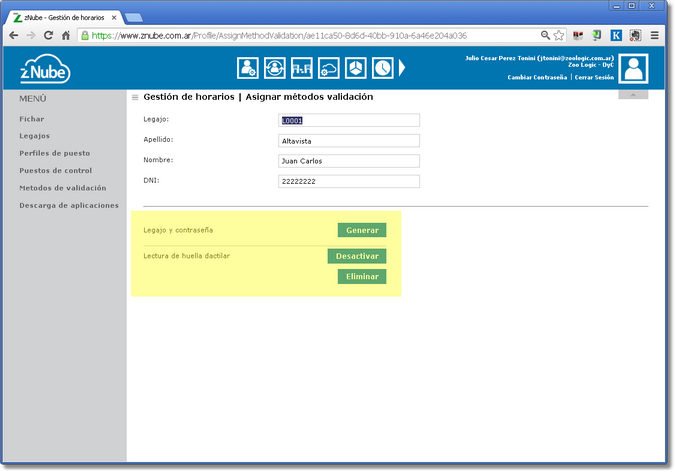Go to Puestos de control menu
Screen dimensions: 675x472
(58, 171)
